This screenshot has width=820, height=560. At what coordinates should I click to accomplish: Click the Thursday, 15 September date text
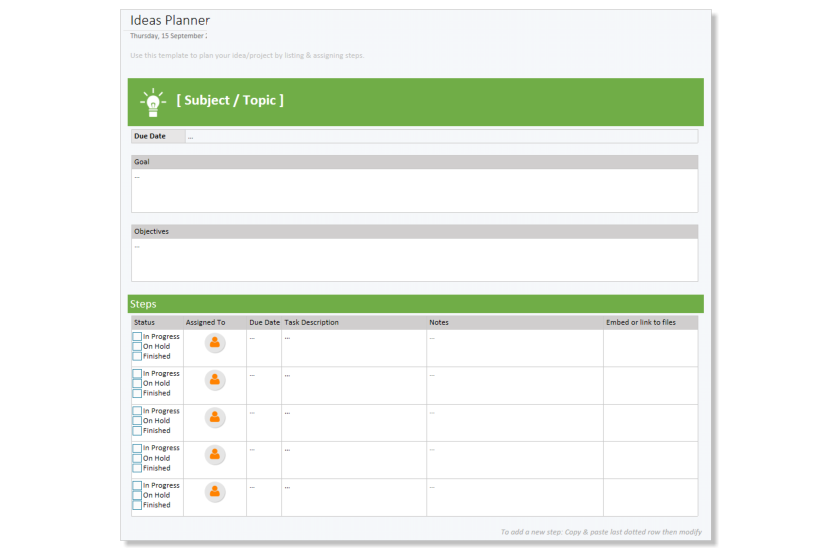click(168, 36)
